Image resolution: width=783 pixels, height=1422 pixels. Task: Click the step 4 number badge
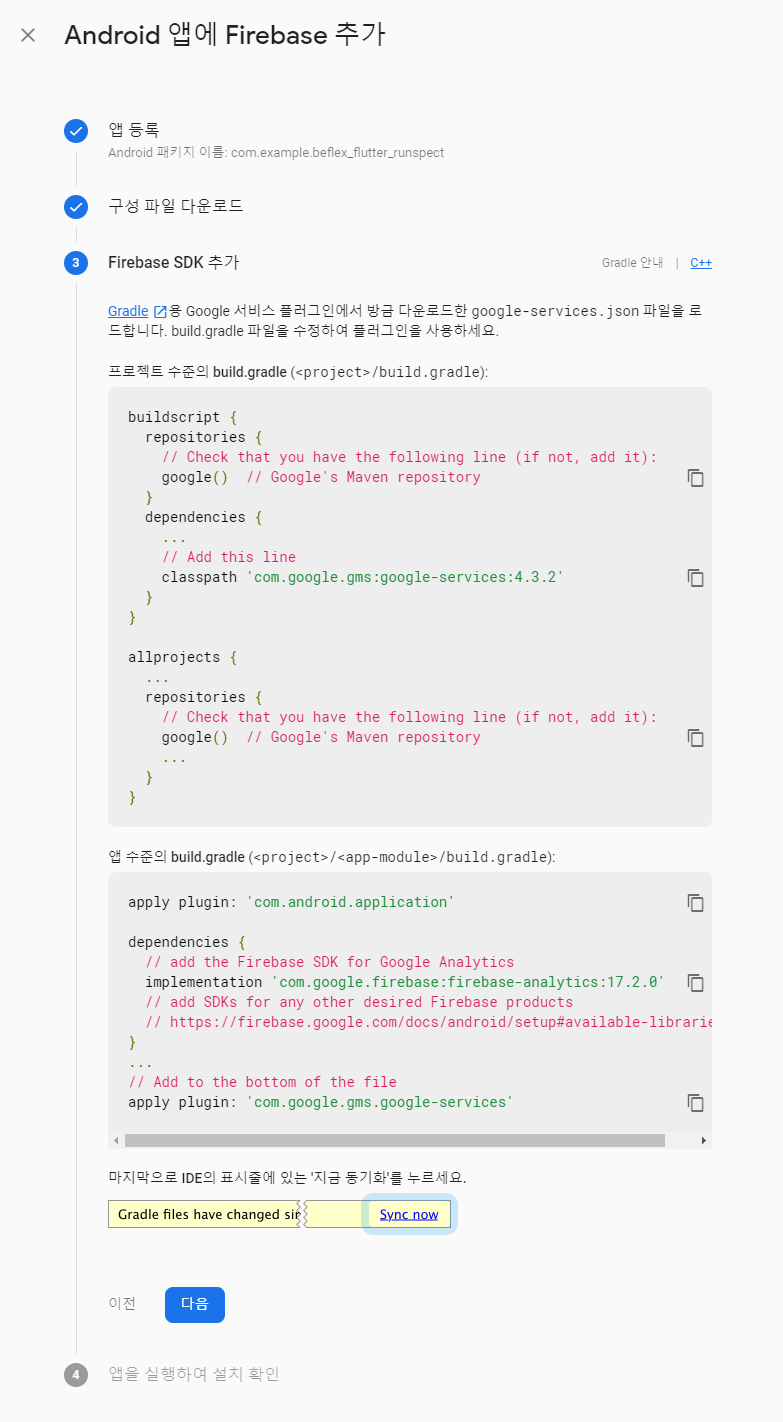pyautogui.click(x=76, y=1375)
